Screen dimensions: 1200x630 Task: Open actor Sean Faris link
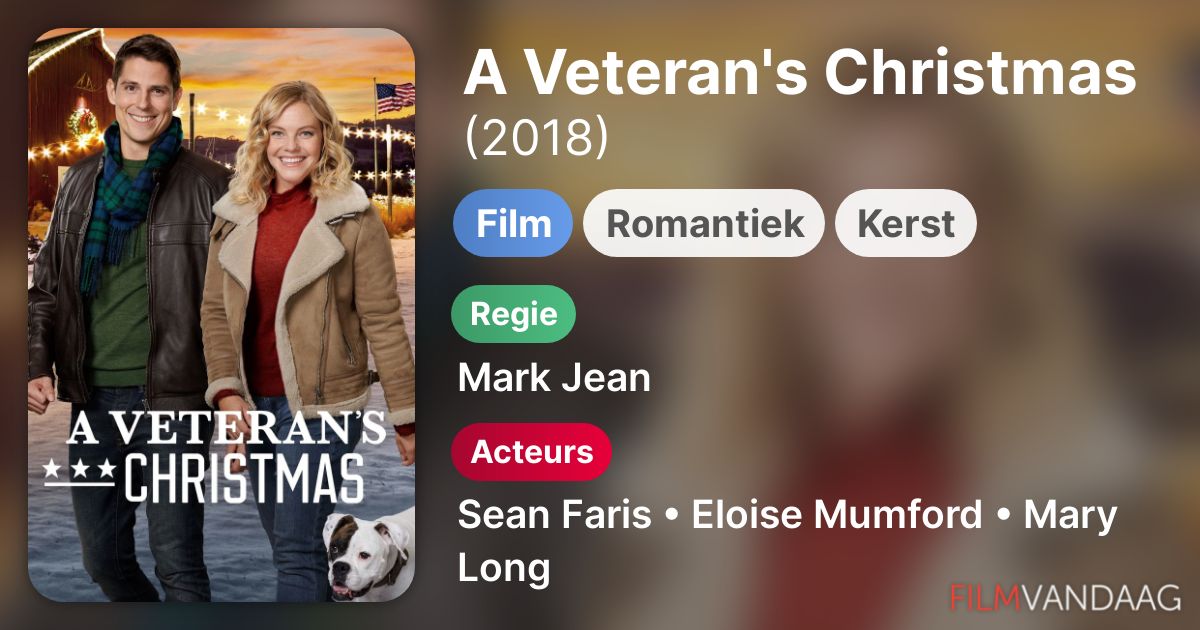pos(554,516)
